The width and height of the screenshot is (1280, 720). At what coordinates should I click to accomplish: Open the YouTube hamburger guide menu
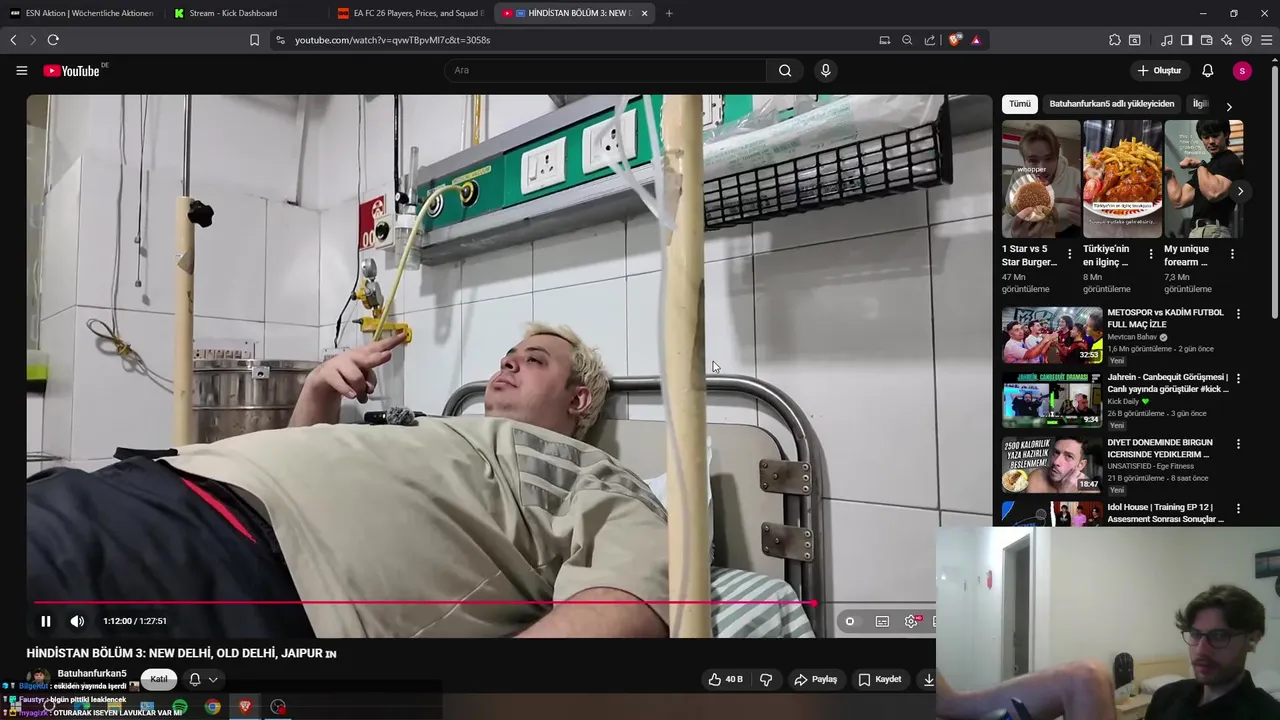[21, 71]
